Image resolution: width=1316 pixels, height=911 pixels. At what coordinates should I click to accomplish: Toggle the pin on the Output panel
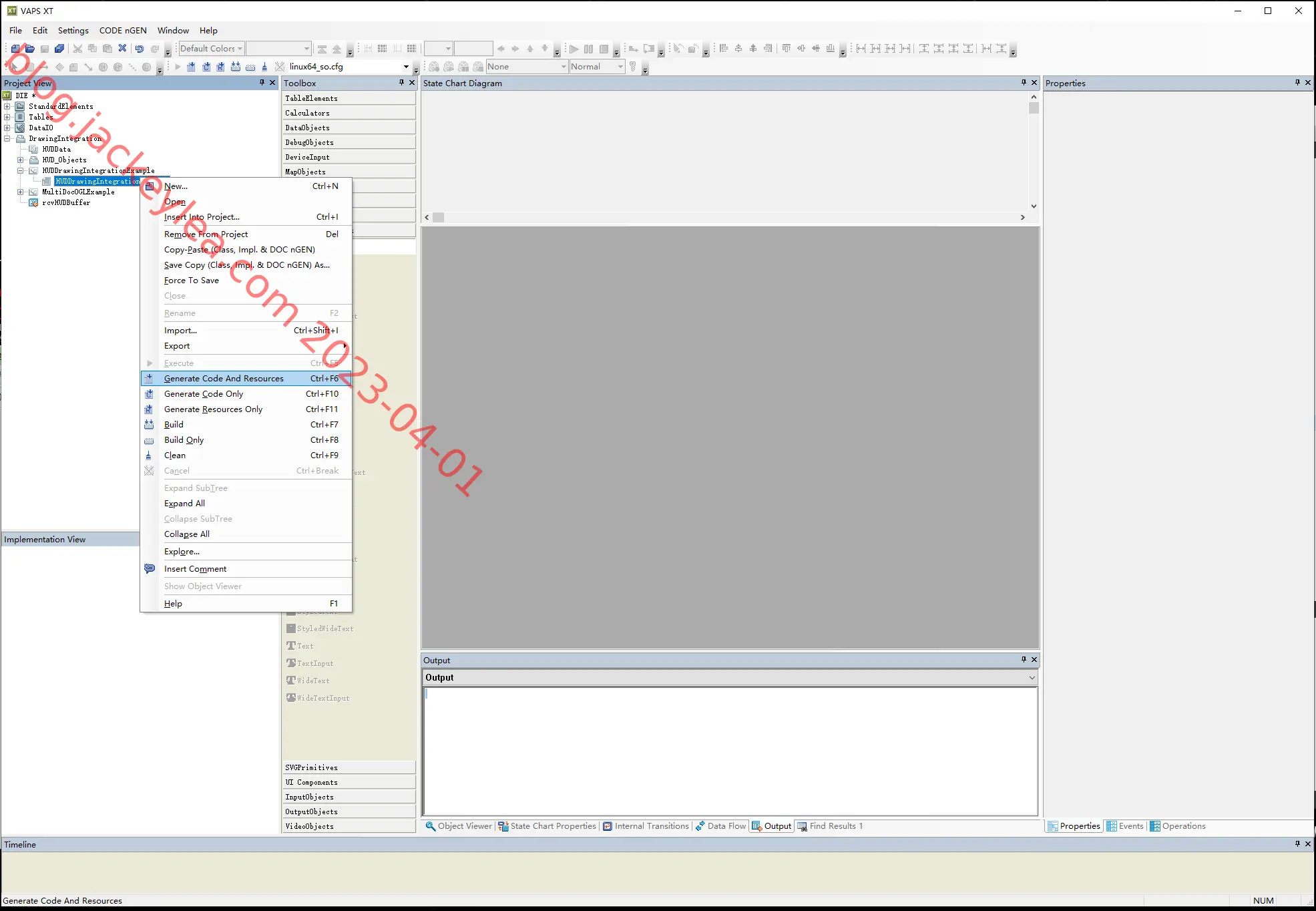[1024, 660]
